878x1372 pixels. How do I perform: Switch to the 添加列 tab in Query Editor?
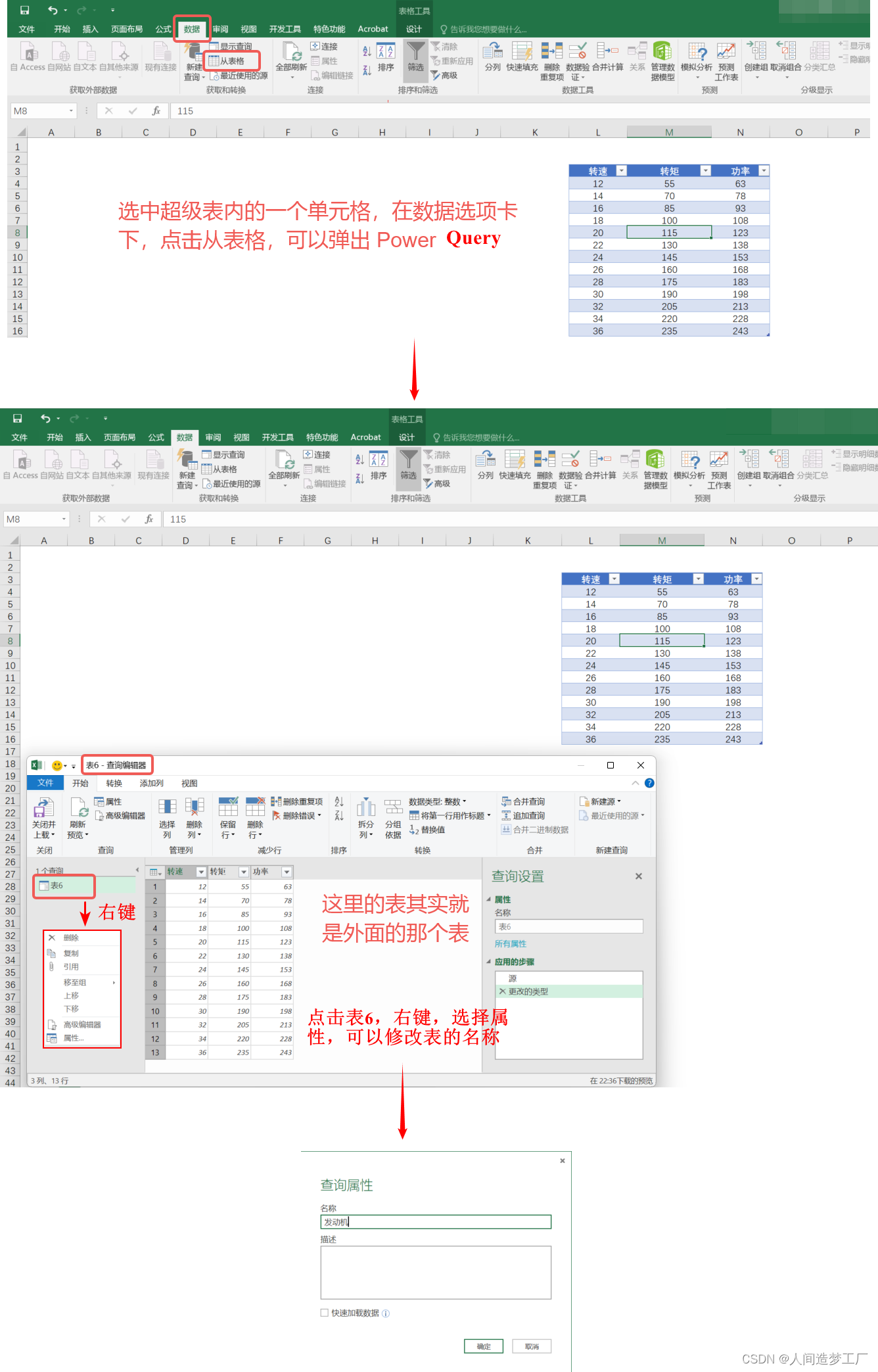(151, 784)
